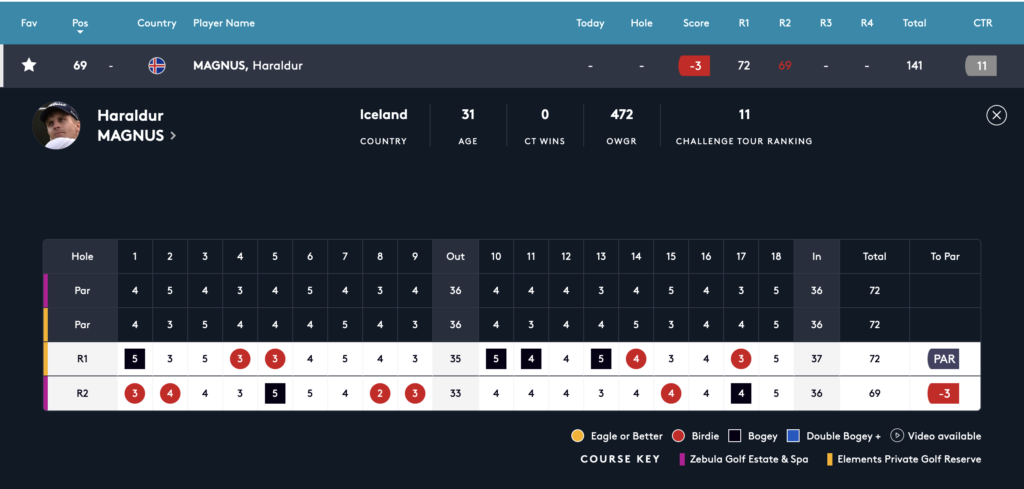Click the Double Bogey + blue square
This screenshot has height=489, width=1024.
pyautogui.click(x=792, y=436)
